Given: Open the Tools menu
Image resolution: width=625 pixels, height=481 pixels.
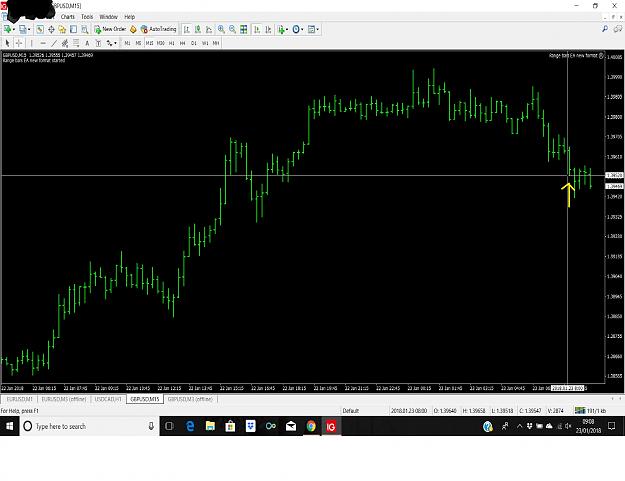Looking at the screenshot, I should click(87, 17).
